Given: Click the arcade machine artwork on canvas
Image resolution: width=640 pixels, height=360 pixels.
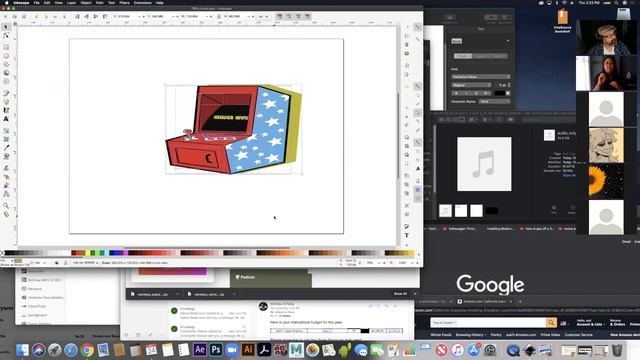Looking at the screenshot, I should pos(233,129).
